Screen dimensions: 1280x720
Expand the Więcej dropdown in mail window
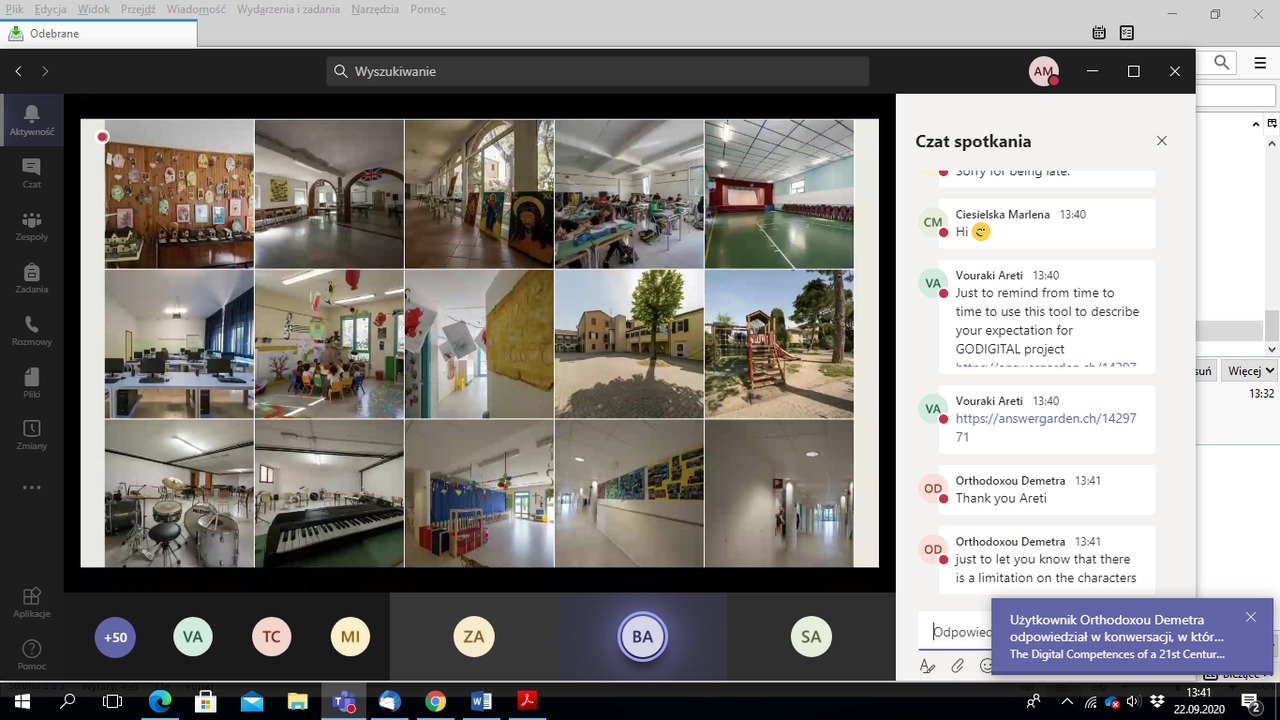(x=1251, y=370)
